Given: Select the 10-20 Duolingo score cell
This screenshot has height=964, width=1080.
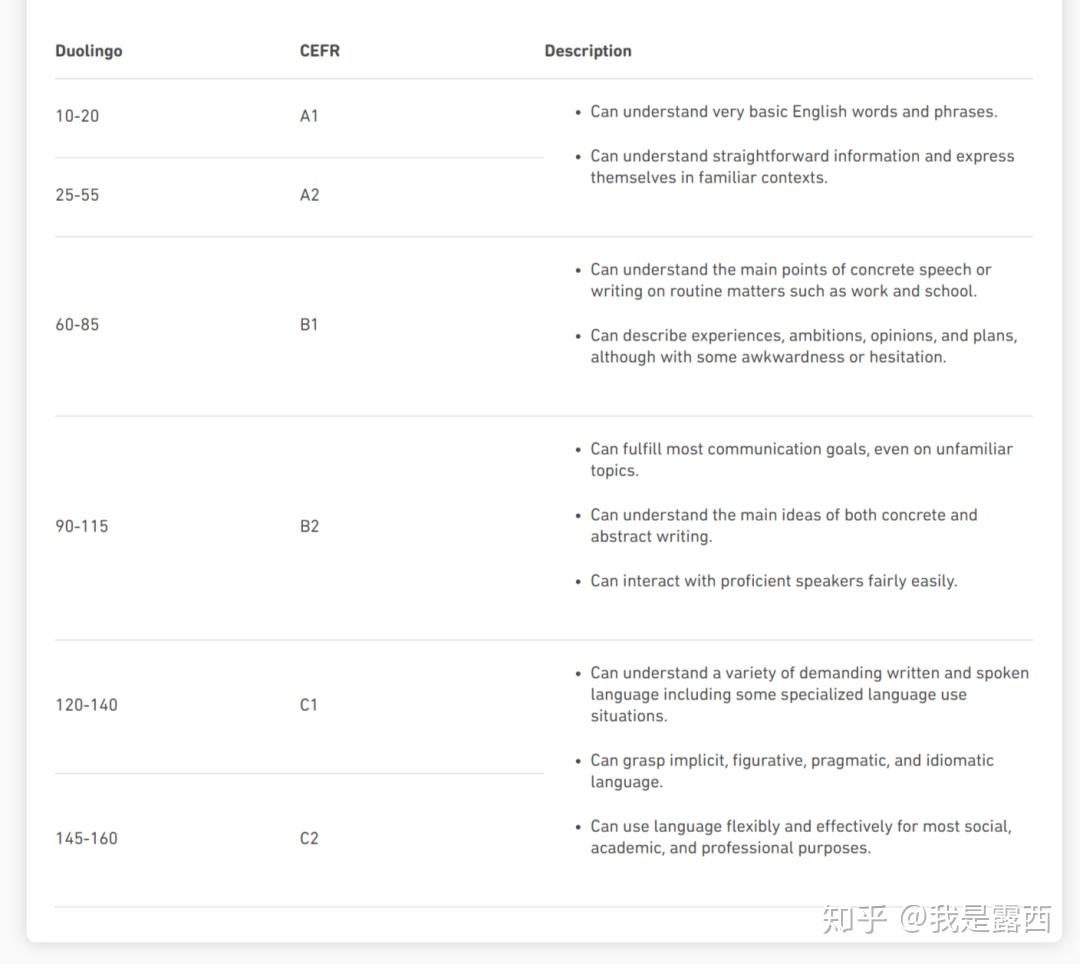Looking at the screenshot, I should 77,116.
